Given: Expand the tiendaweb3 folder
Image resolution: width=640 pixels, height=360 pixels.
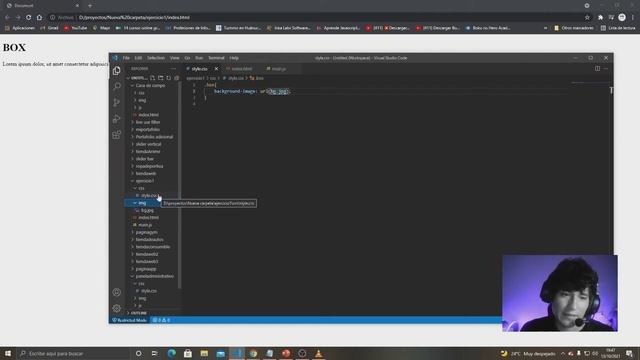Looking at the screenshot, I should [147, 262].
